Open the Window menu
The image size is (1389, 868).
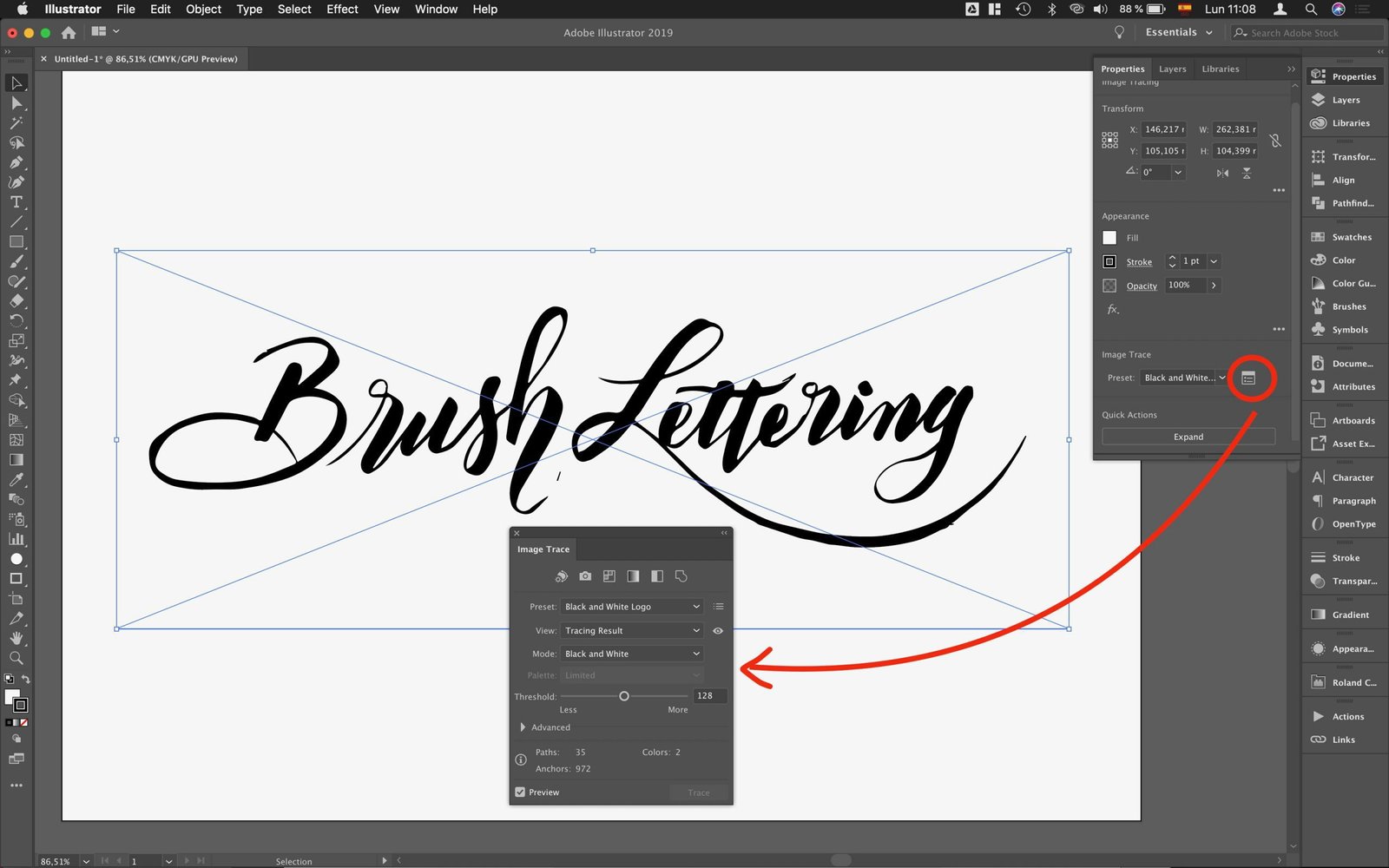click(x=436, y=9)
